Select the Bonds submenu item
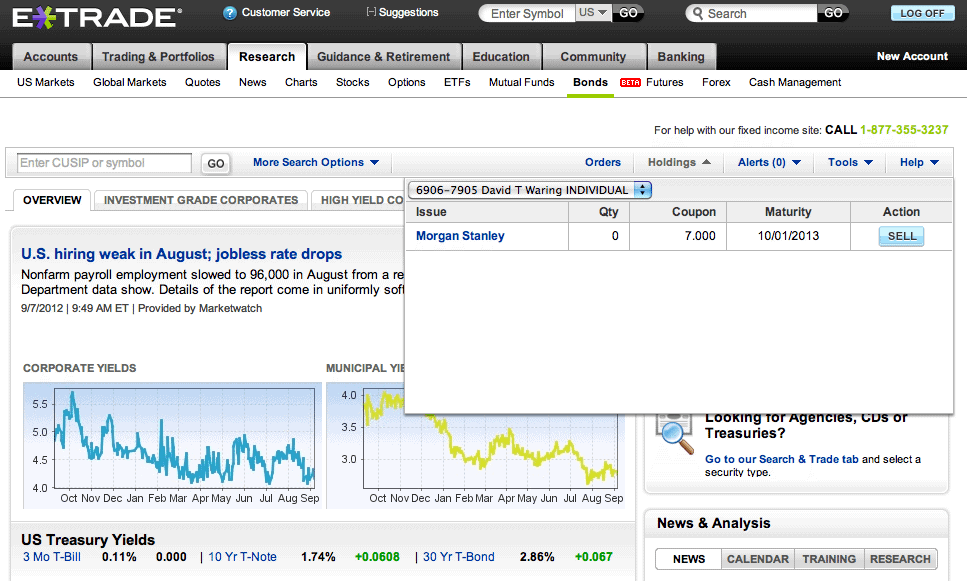Viewport: 967px width, 581px height. pyautogui.click(x=590, y=83)
